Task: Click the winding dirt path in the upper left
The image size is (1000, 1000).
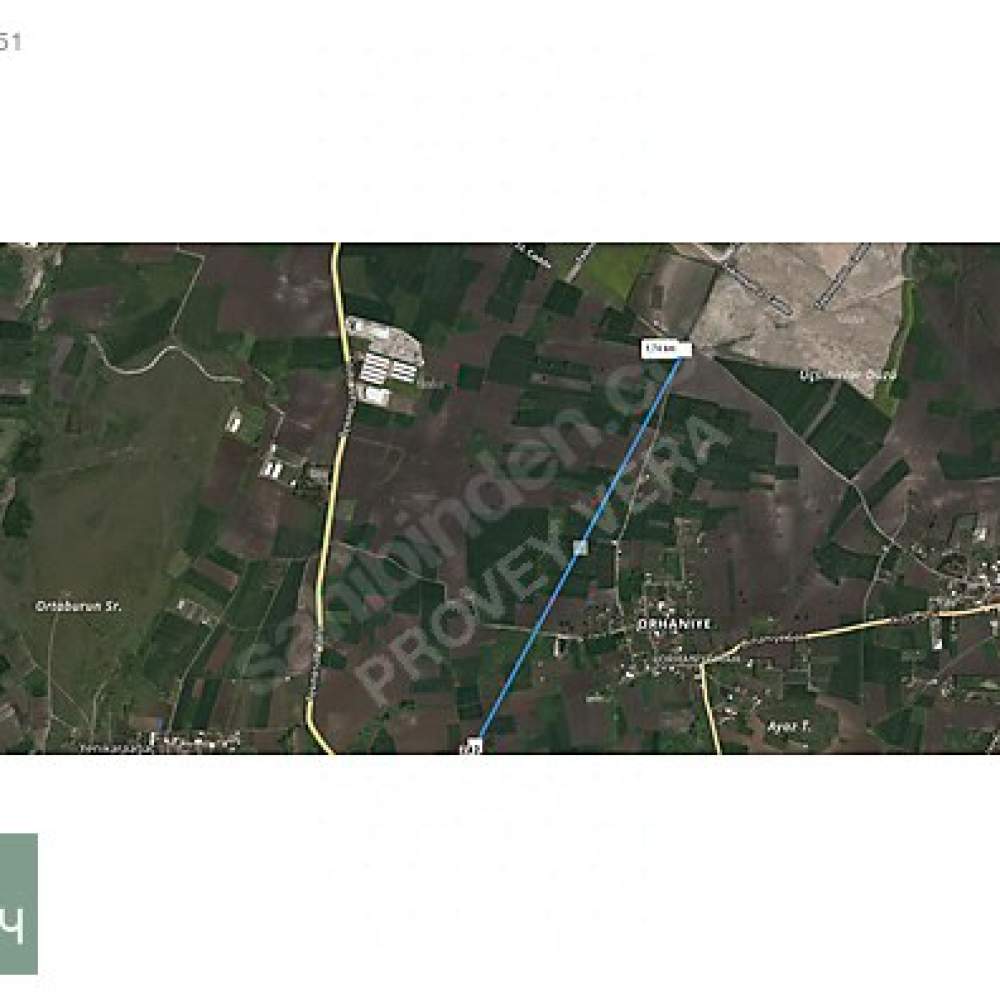Action: pyautogui.click(x=166, y=360)
